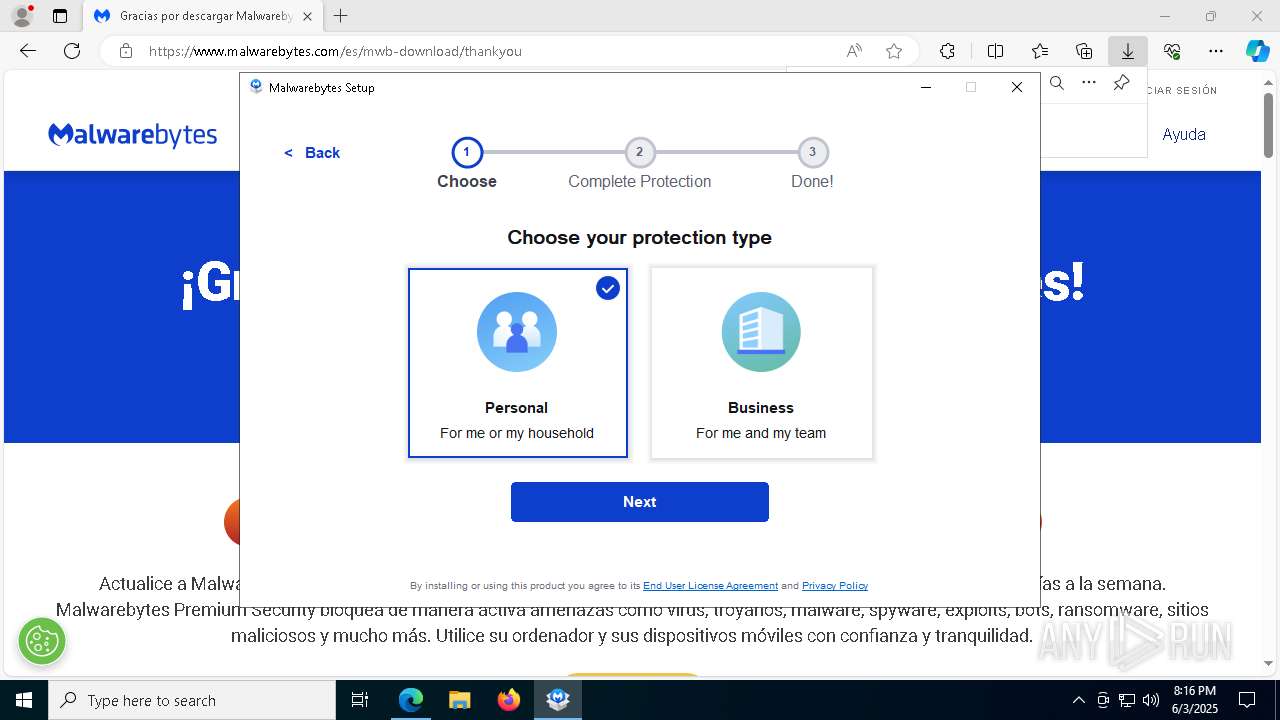This screenshot has width=1280, height=720.
Task: Open Downloads icon in Edge toolbar
Action: click(x=1128, y=51)
